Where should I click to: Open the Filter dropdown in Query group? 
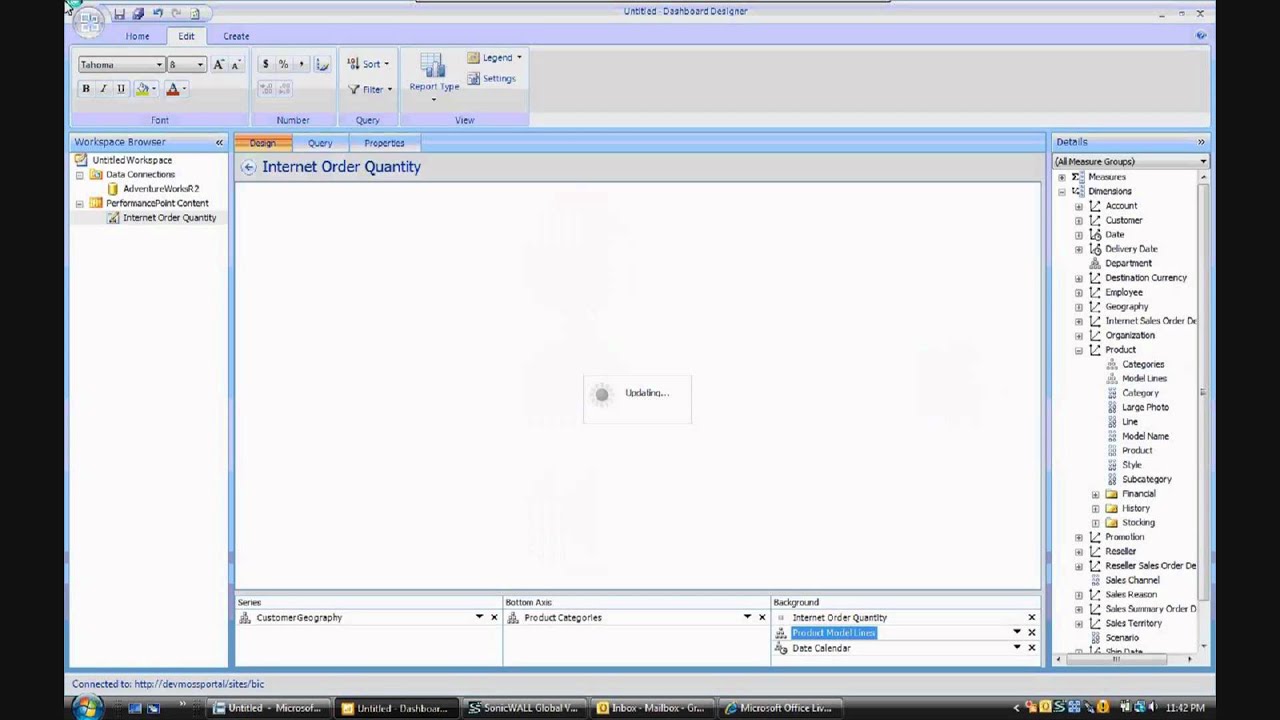click(369, 89)
